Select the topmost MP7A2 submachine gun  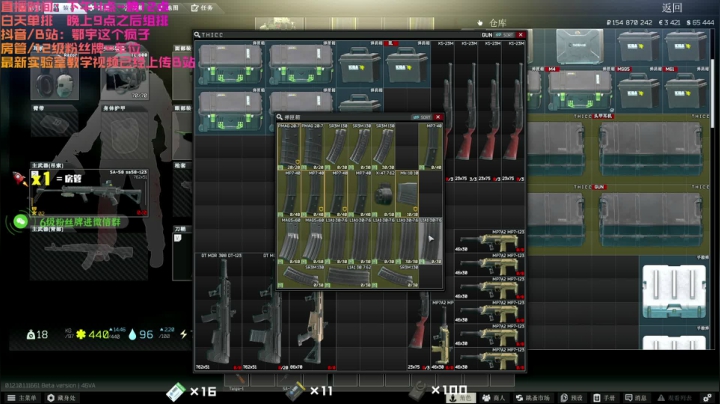point(489,241)
